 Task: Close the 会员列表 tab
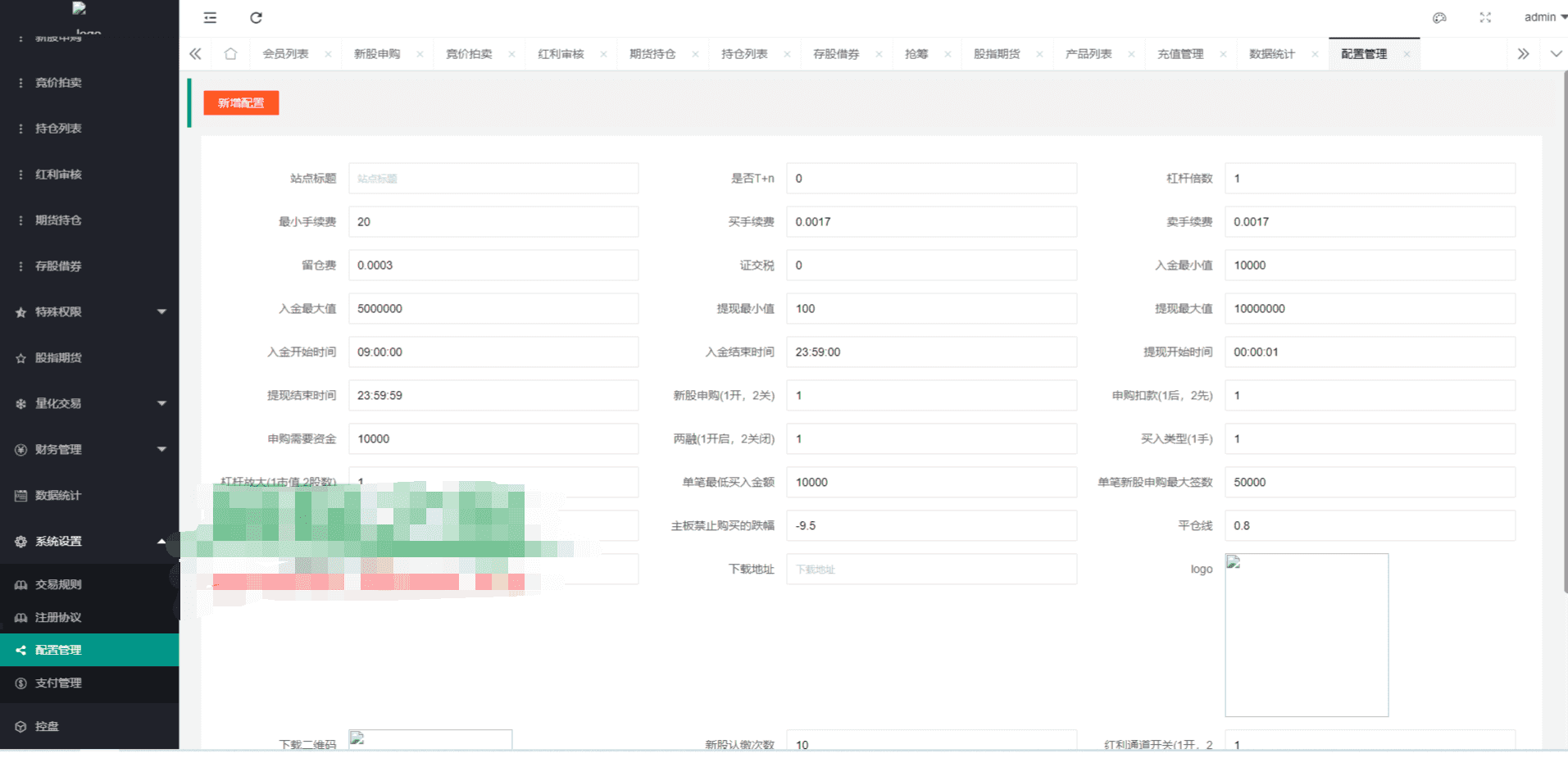(328, 54)
